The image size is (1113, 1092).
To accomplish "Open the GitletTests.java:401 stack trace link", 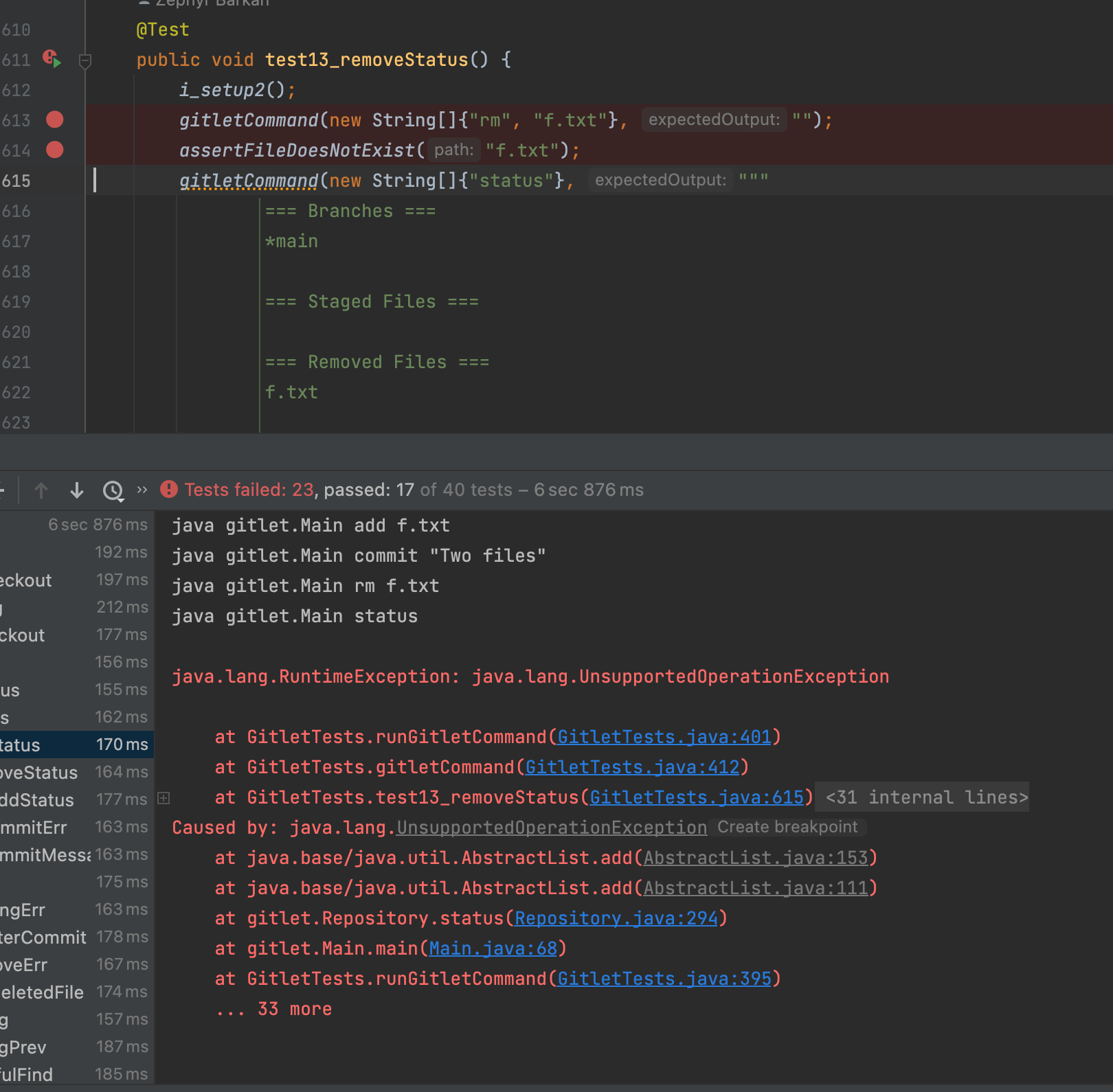I will click(x=664, y=737).
